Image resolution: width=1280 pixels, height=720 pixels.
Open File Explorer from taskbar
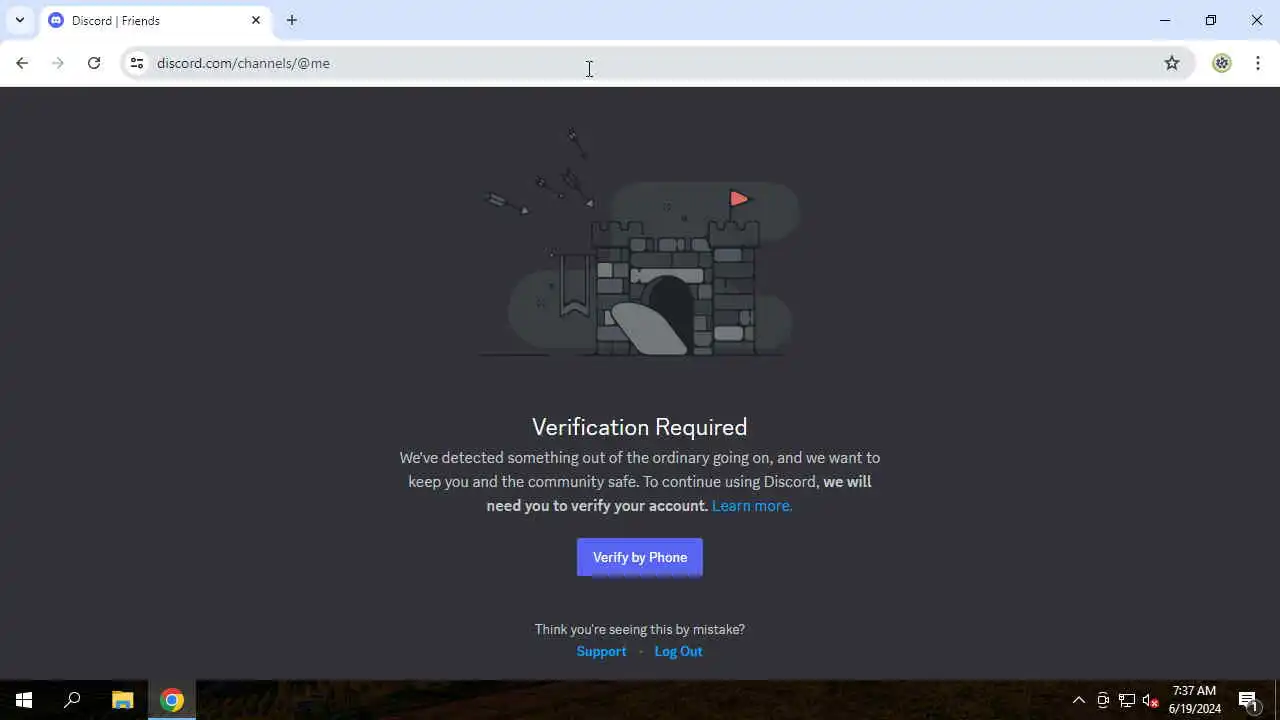click(x=122, y=700)
